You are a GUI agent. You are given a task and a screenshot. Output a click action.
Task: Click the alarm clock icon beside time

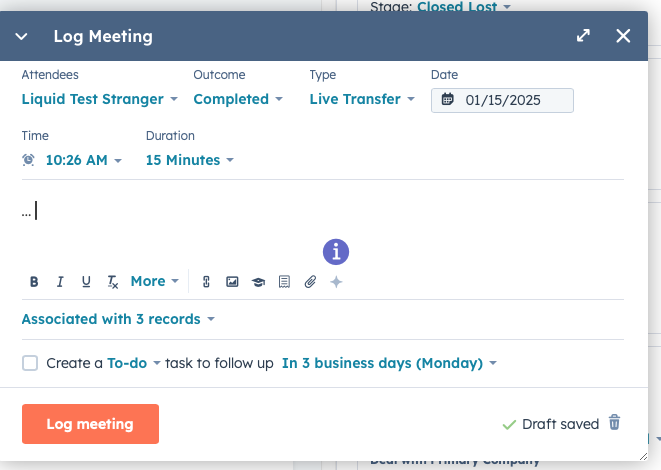[x=28, y=160]
